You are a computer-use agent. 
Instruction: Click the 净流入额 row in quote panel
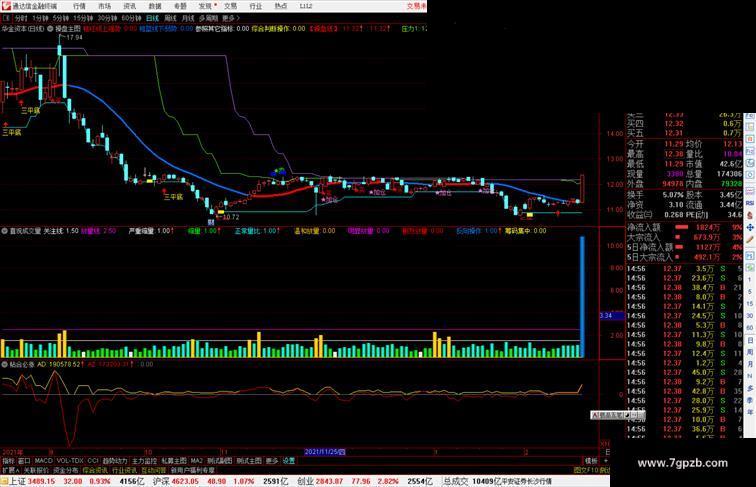[x=684, y=227]
